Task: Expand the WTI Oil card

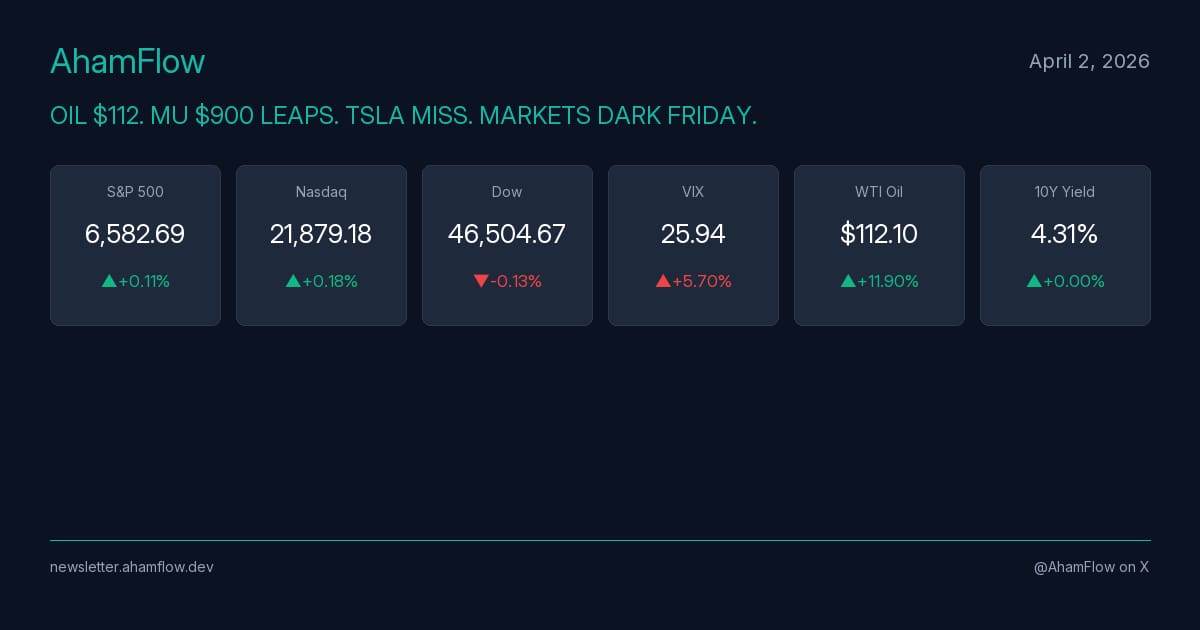Action: 879,245
